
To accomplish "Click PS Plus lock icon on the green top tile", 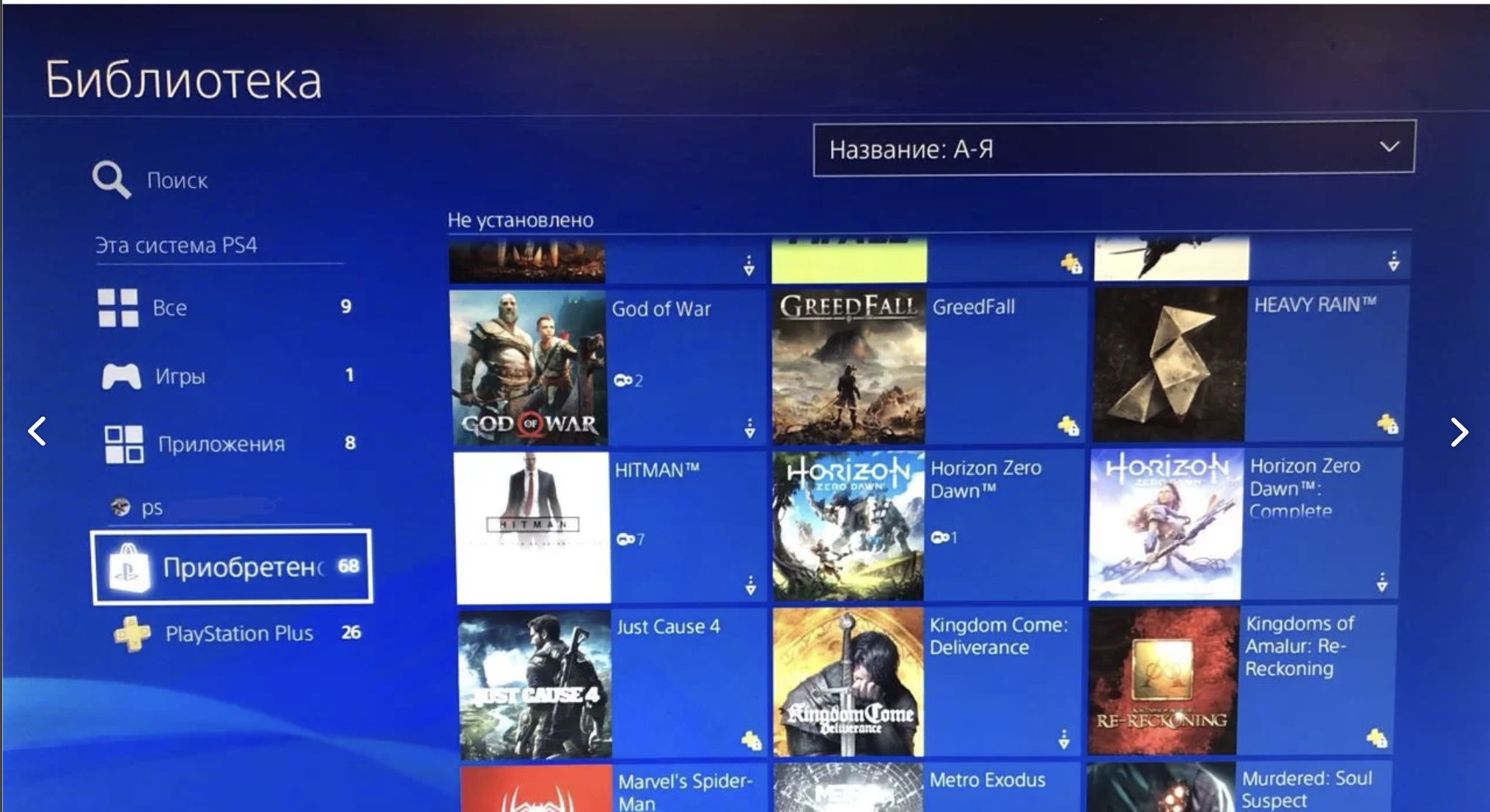I will (1071, 263).
